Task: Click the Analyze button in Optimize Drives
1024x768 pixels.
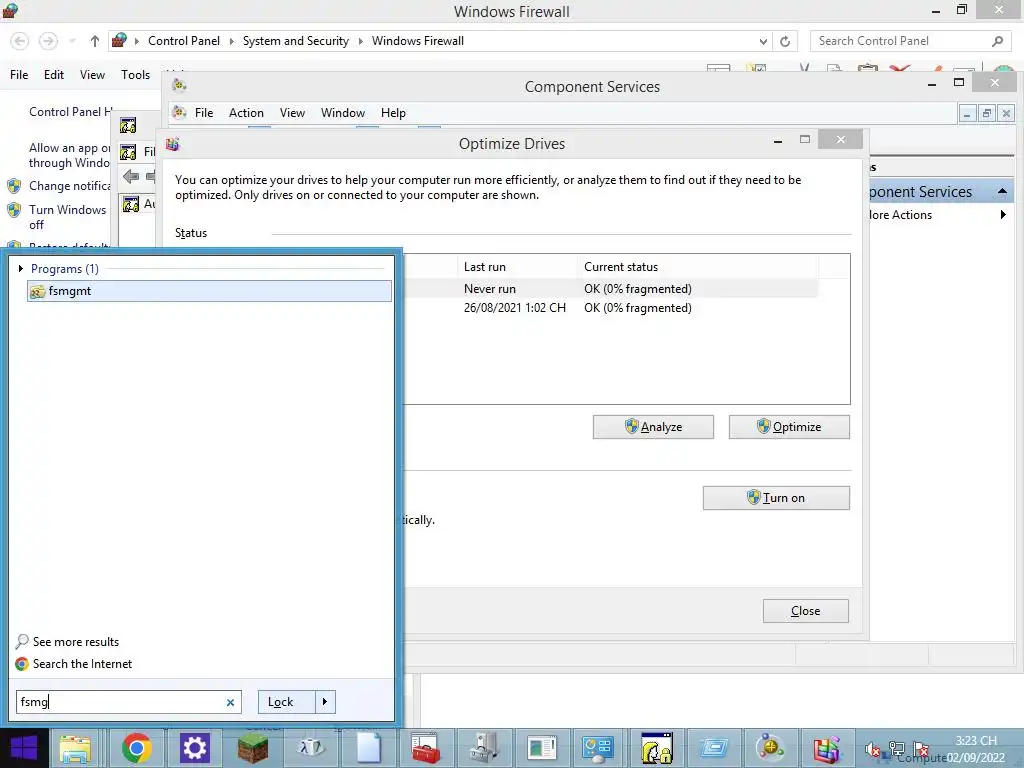Action: (x=653, y=427)
